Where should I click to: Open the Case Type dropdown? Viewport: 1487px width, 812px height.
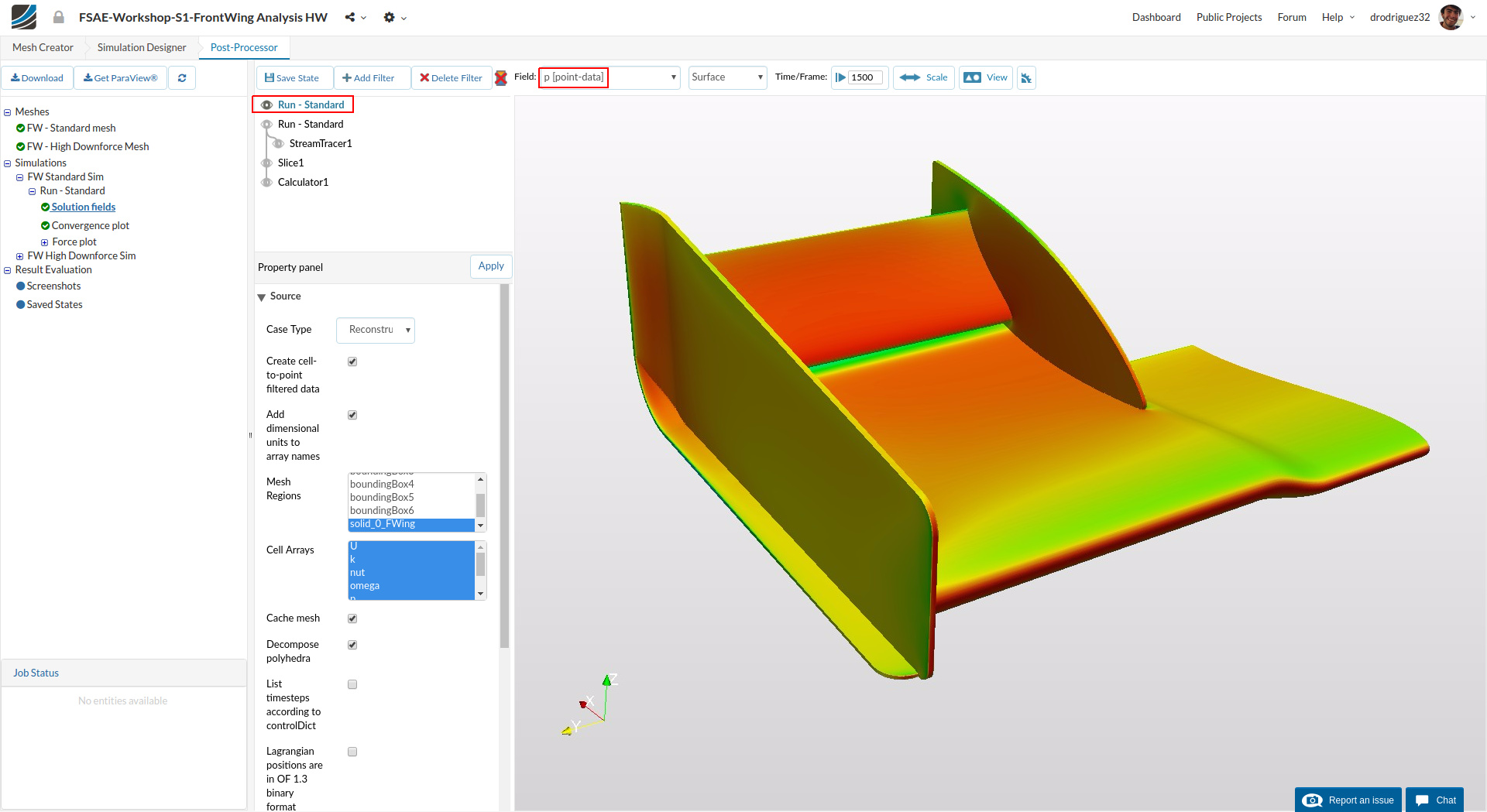tap(376, 331)
